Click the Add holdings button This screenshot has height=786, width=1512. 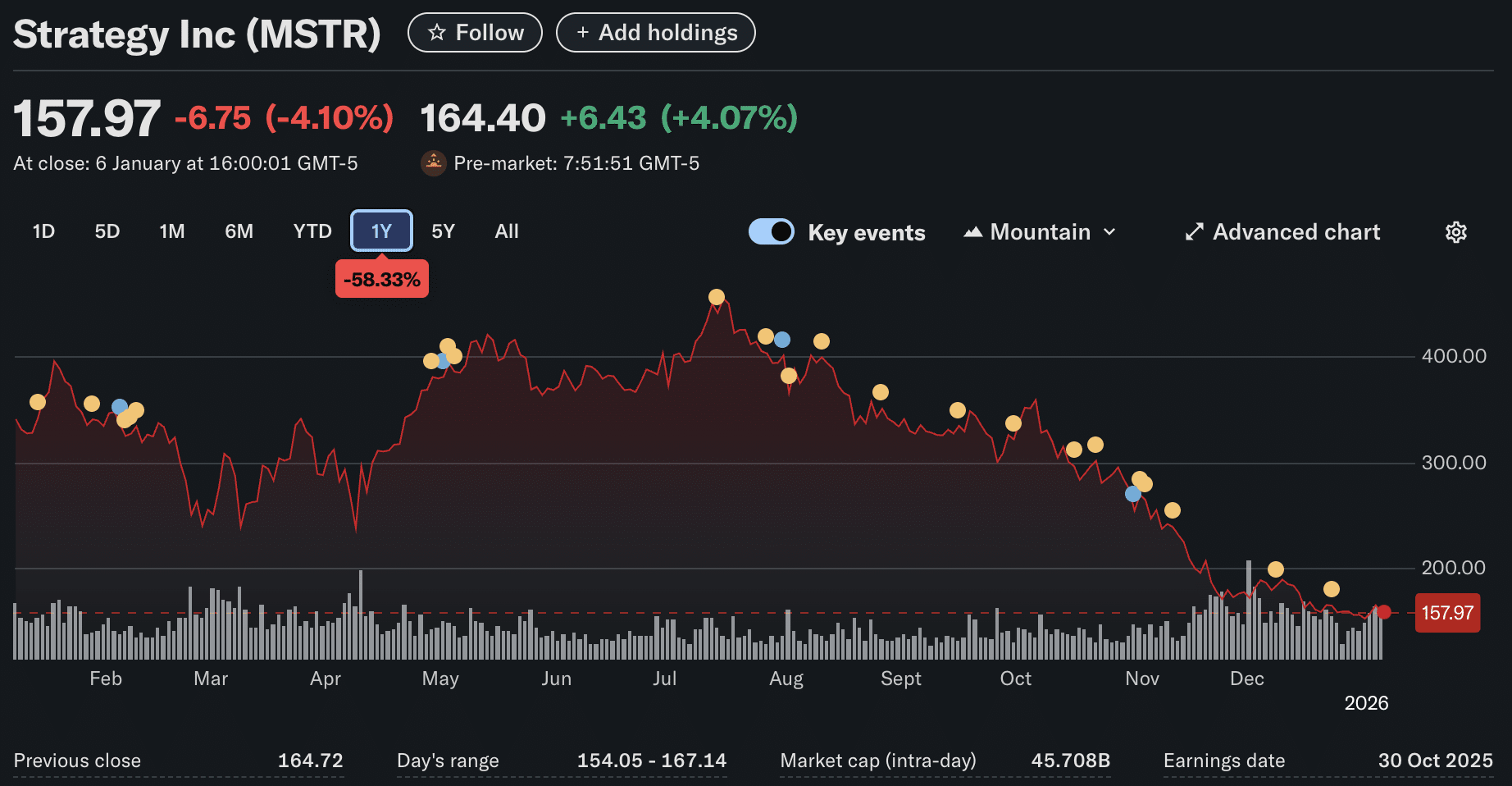[655, 33]
